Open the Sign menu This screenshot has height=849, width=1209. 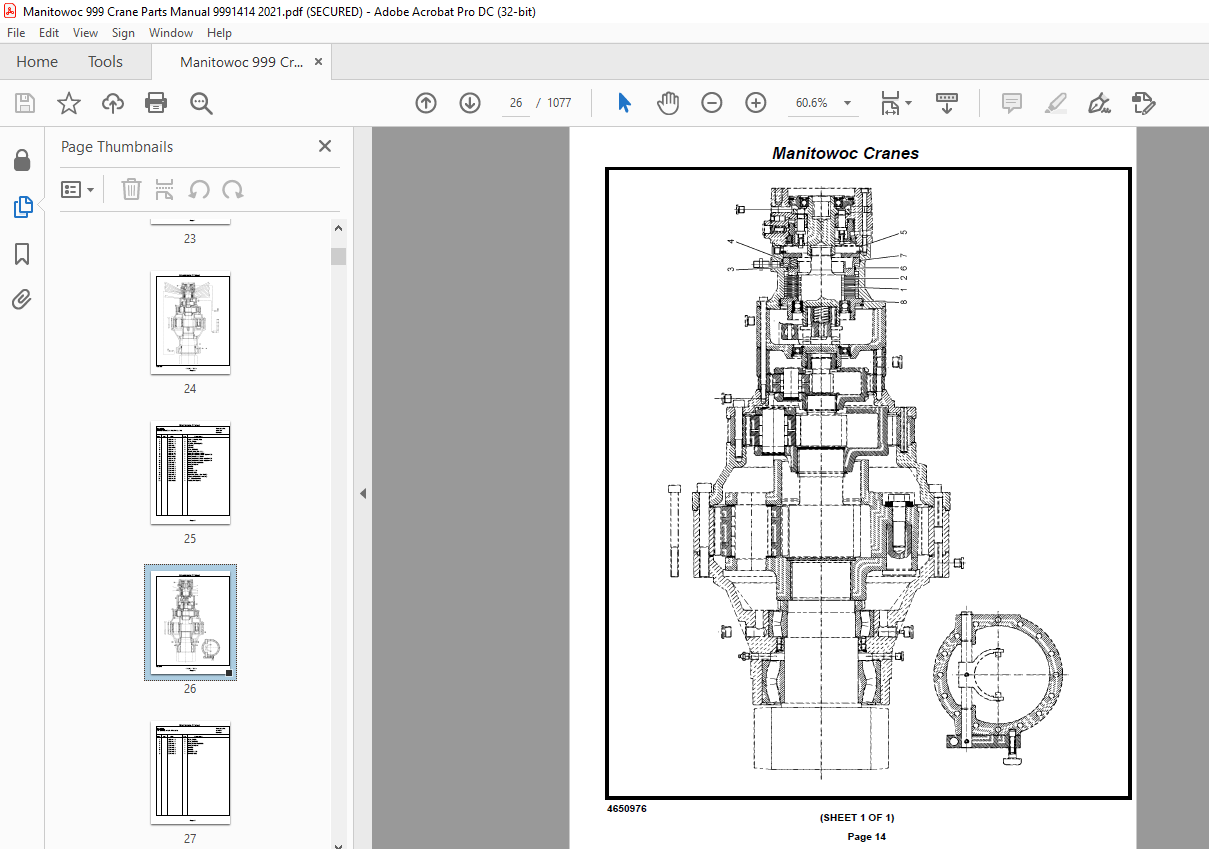tap(123, 33)
